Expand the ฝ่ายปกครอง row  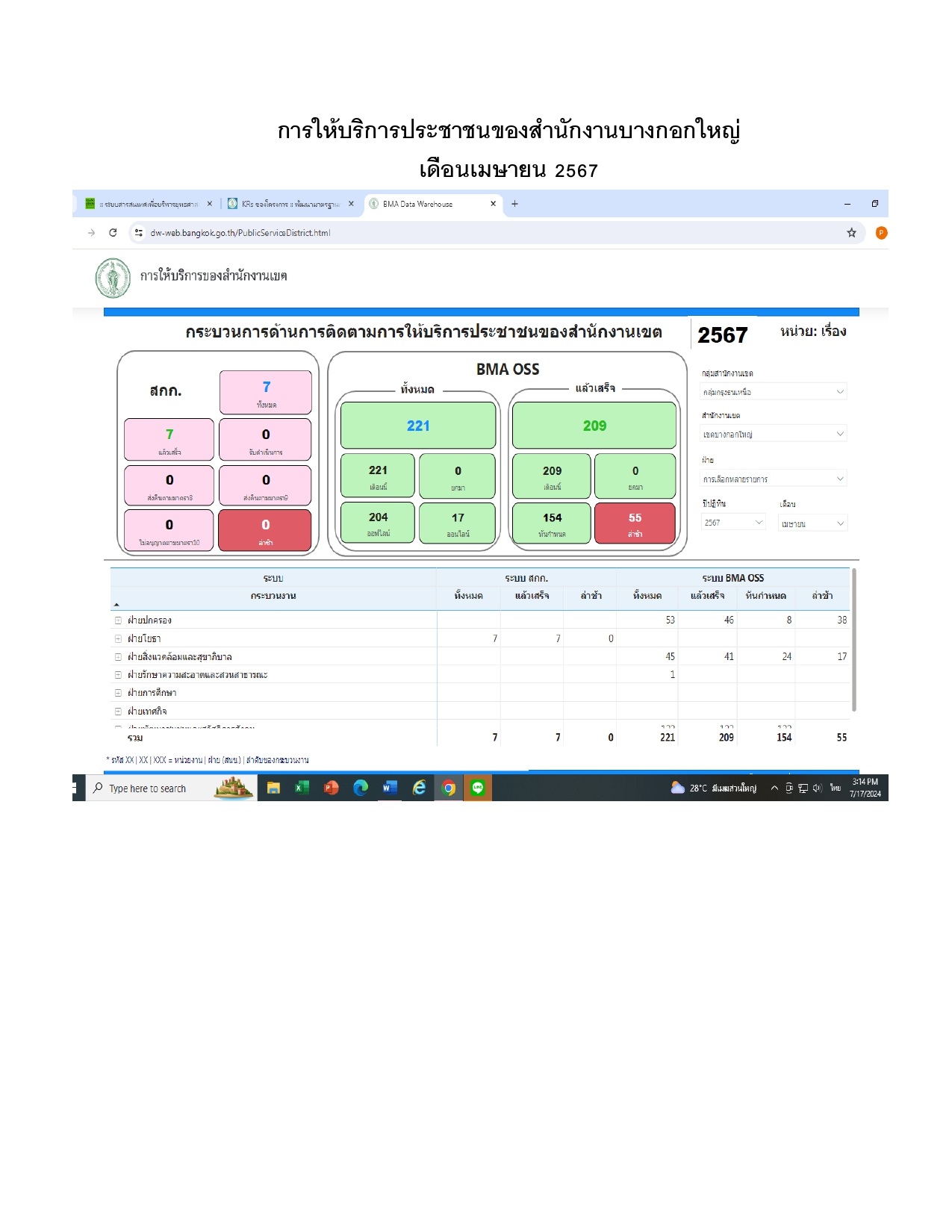click(x=118, y=620)
